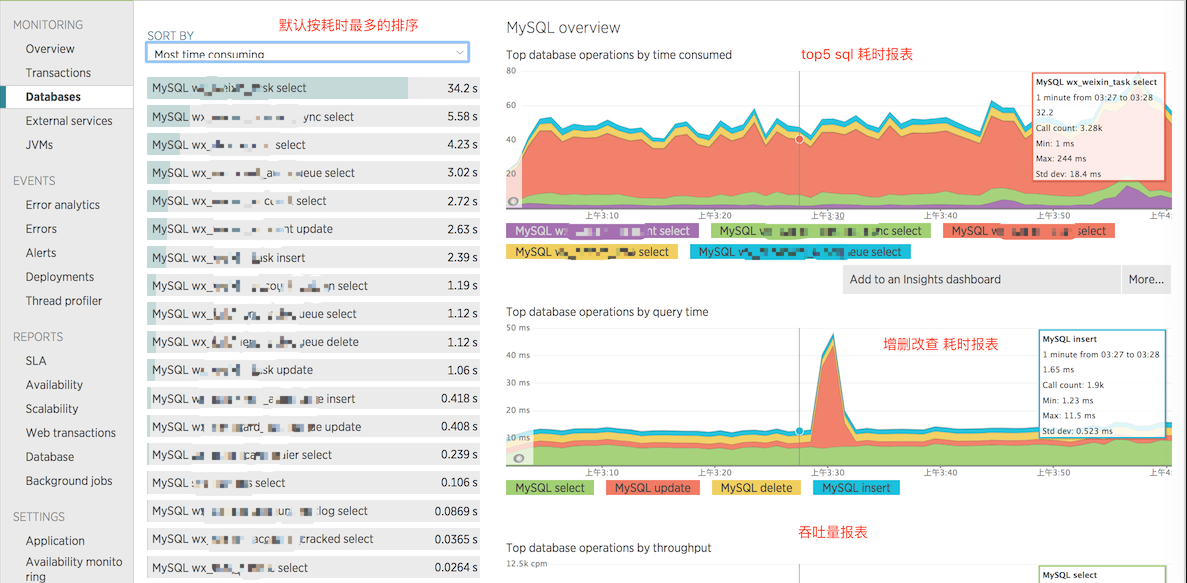Open the Background jobs report

[69, 481]
